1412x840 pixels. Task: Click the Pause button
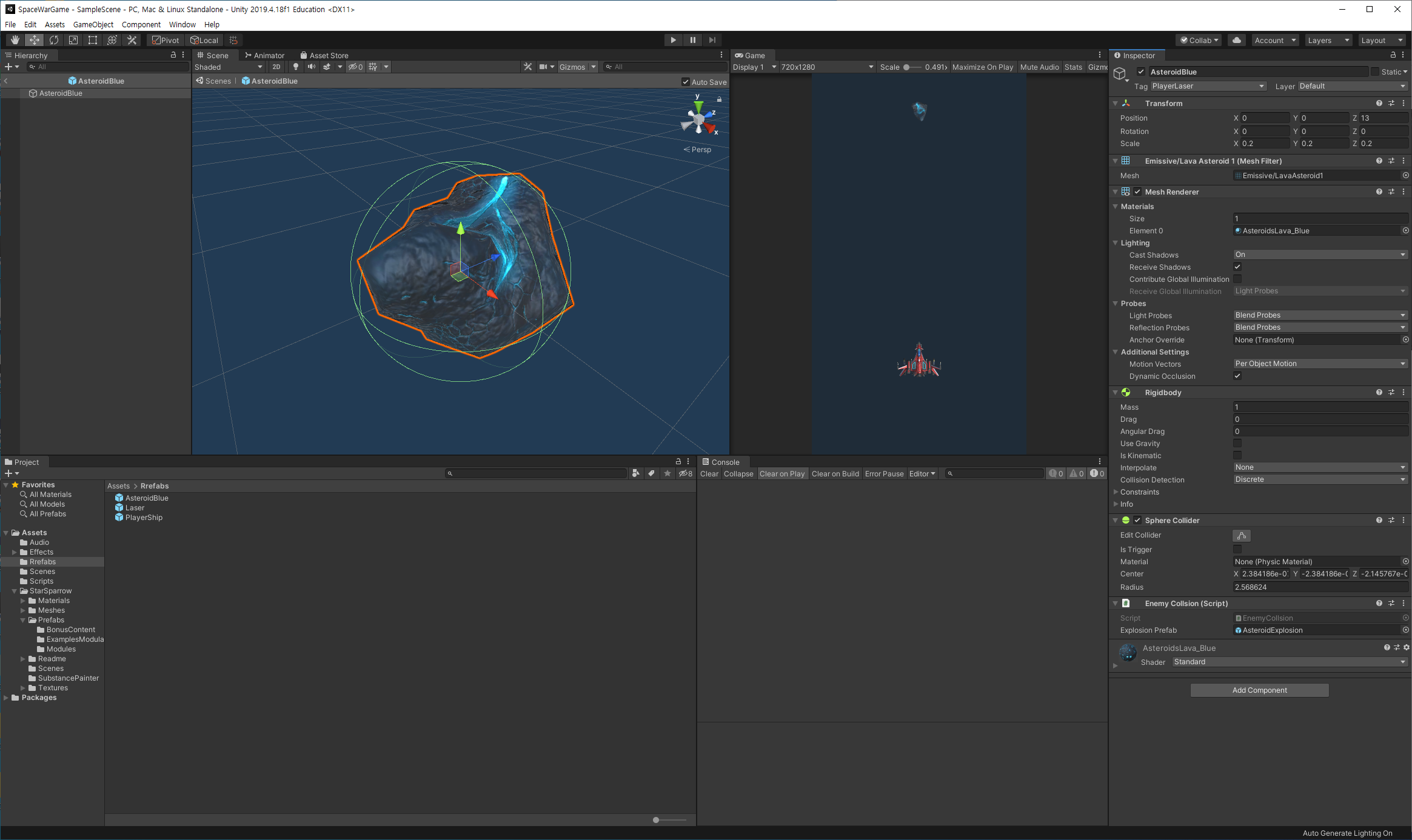click(x=692, y=40)
